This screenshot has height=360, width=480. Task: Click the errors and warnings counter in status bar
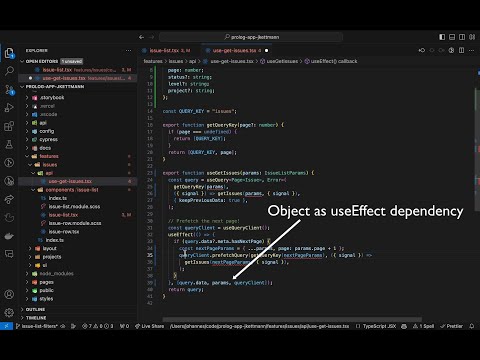tap(98, 326)
